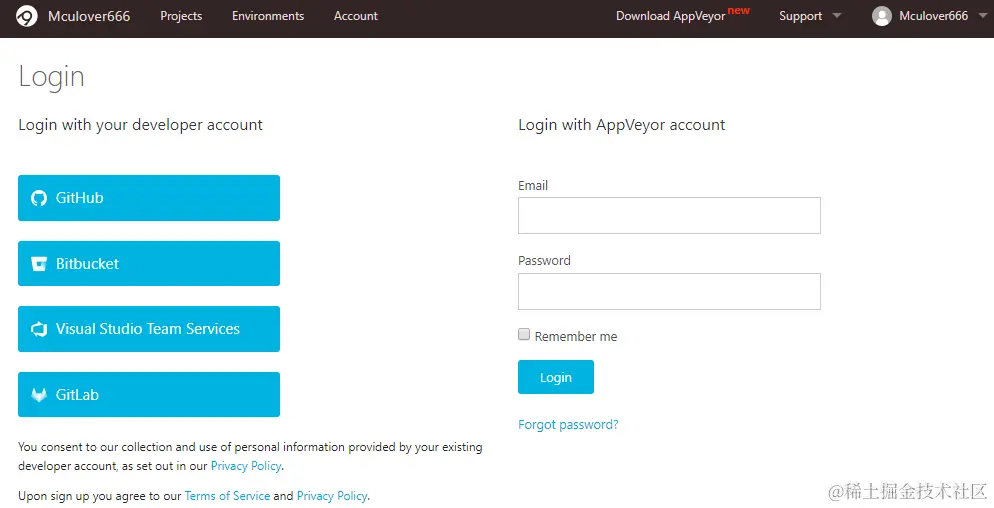The height and width of the screenshot is (508, 994).
Task: Click the user avatar icon
Action: click(x=882, y=16)
